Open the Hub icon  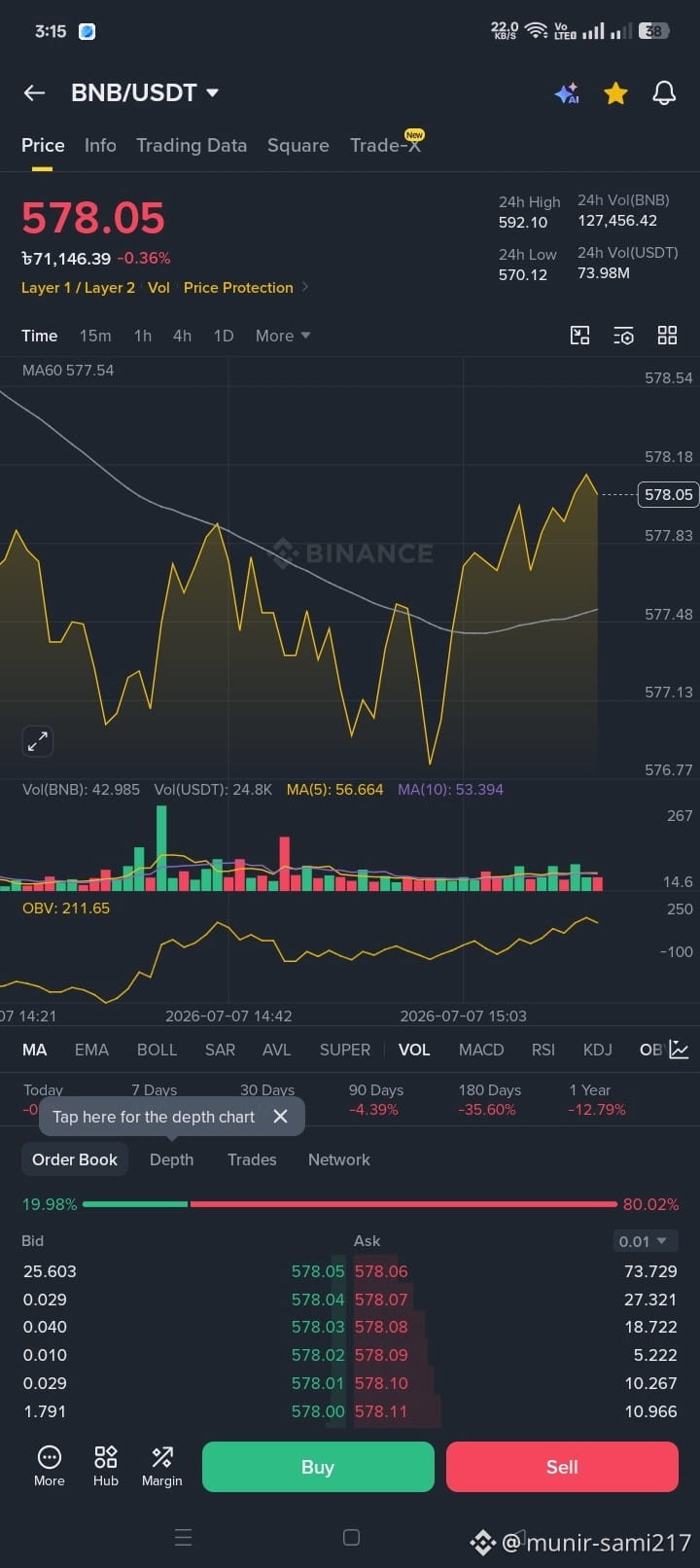coord(106,1466)
